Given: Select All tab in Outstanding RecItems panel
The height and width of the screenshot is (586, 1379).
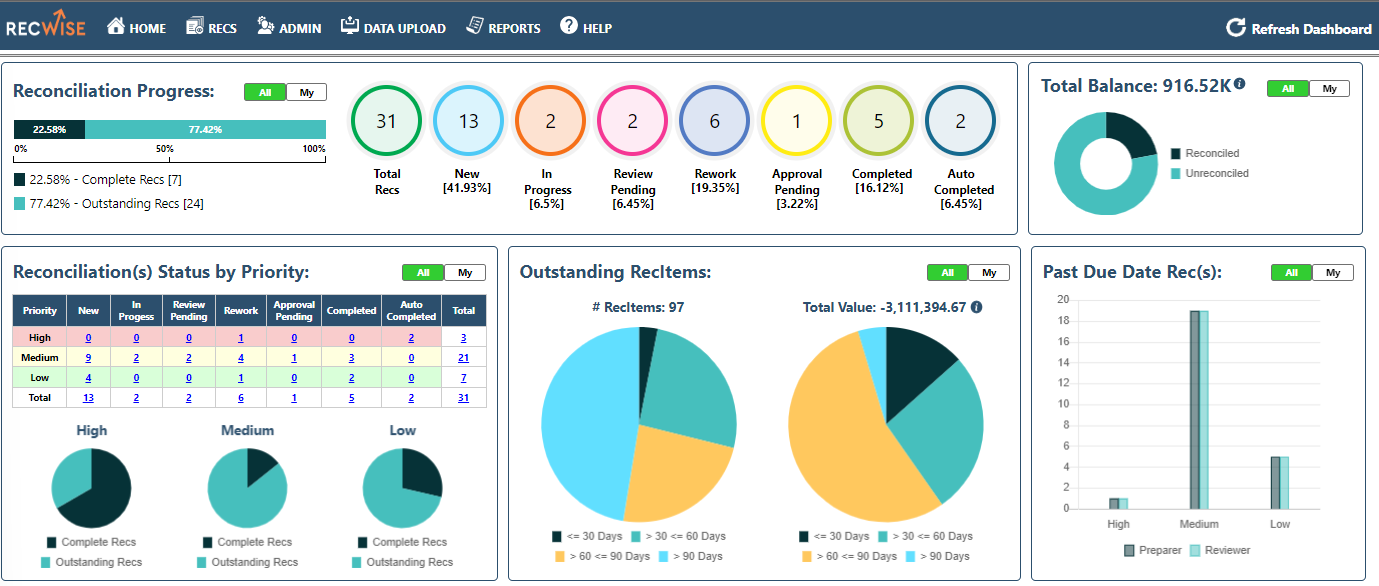Looking at the screenshot, I should click(x=947, y=272).
